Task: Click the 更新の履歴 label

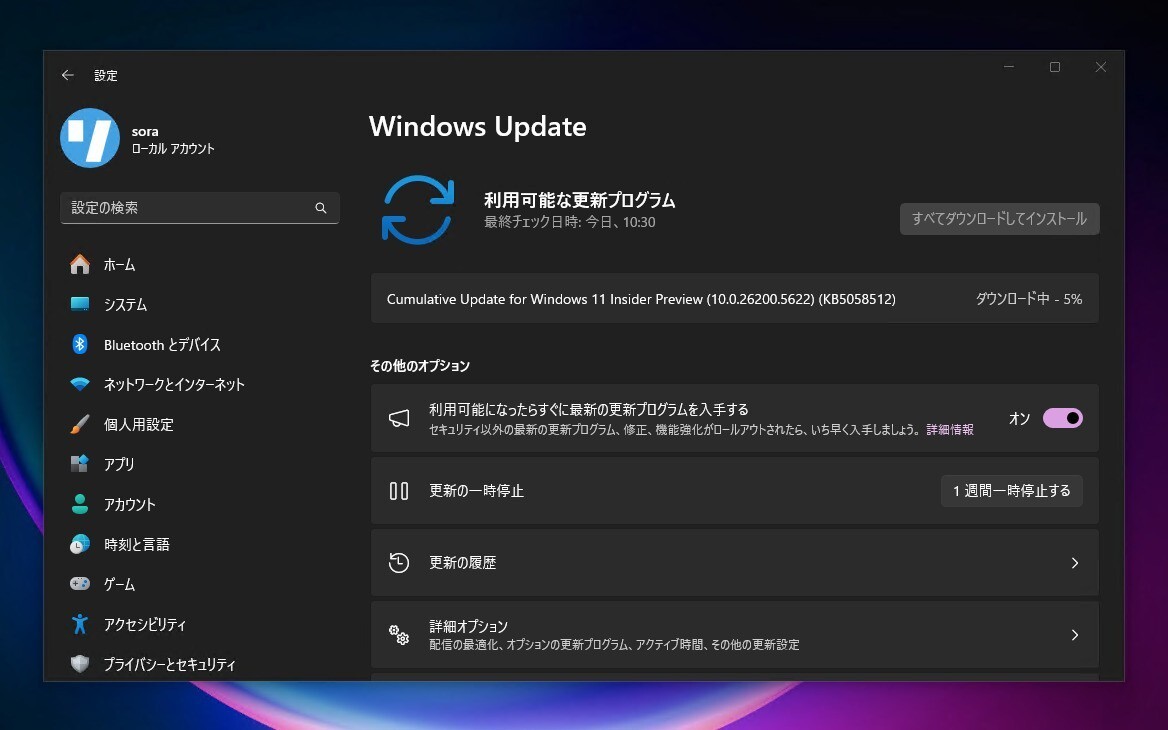Action: (x=463, y=562)
